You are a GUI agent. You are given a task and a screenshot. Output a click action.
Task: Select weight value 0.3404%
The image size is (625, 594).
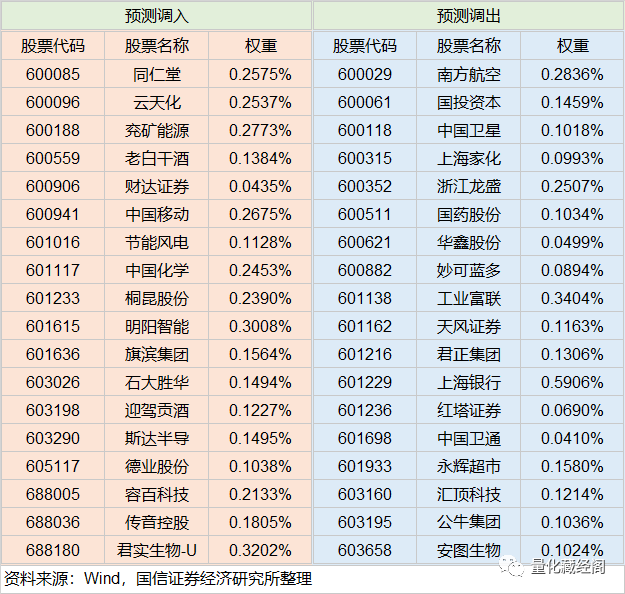pyautogui.click(x=572, y=298)
